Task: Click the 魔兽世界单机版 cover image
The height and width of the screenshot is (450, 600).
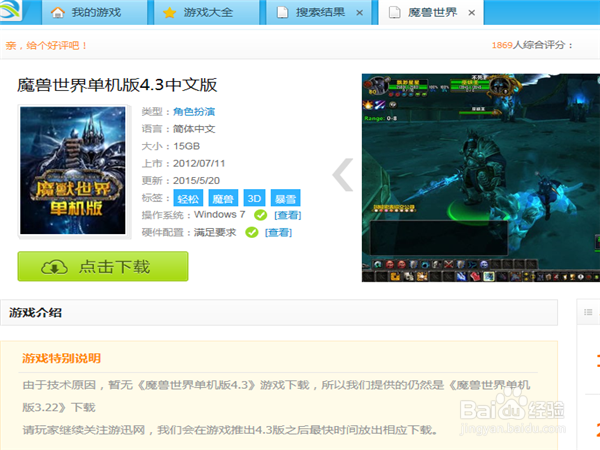Action: (x=73, y=170)
